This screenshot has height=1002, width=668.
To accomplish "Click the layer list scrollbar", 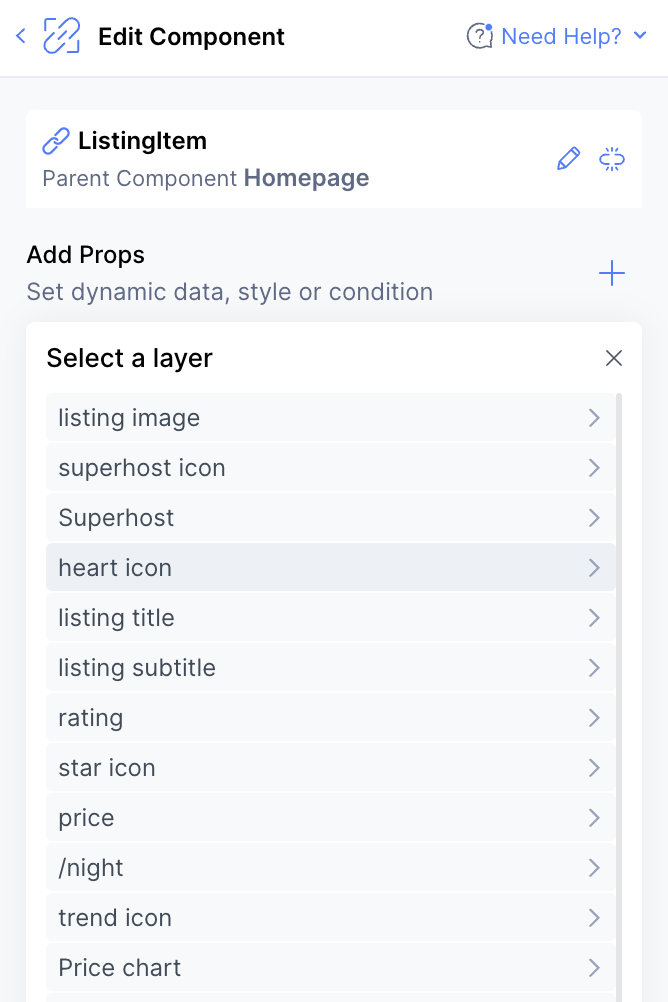I will pos(619,697).
